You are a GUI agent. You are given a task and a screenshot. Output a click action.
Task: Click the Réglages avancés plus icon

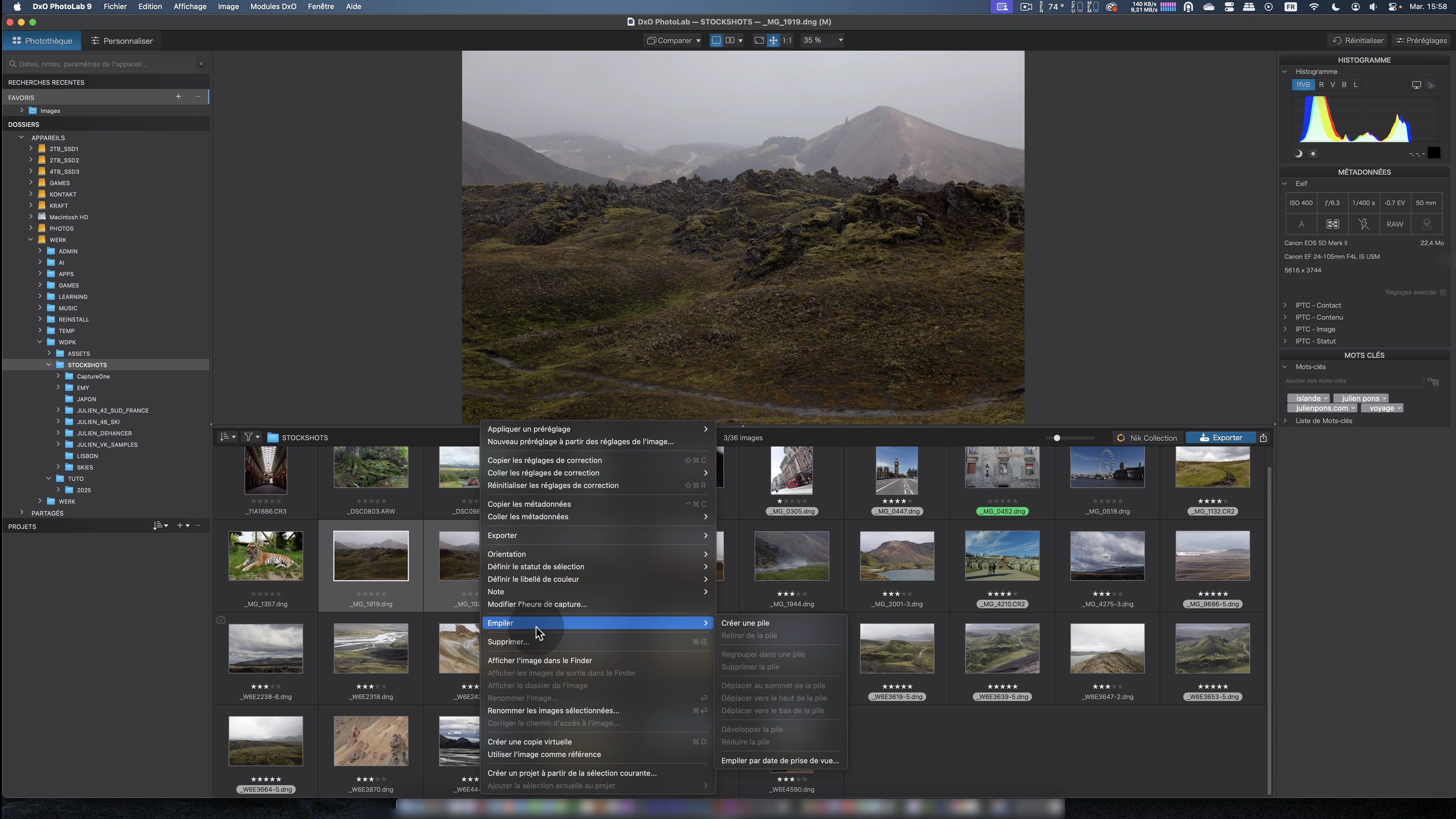1443,292
